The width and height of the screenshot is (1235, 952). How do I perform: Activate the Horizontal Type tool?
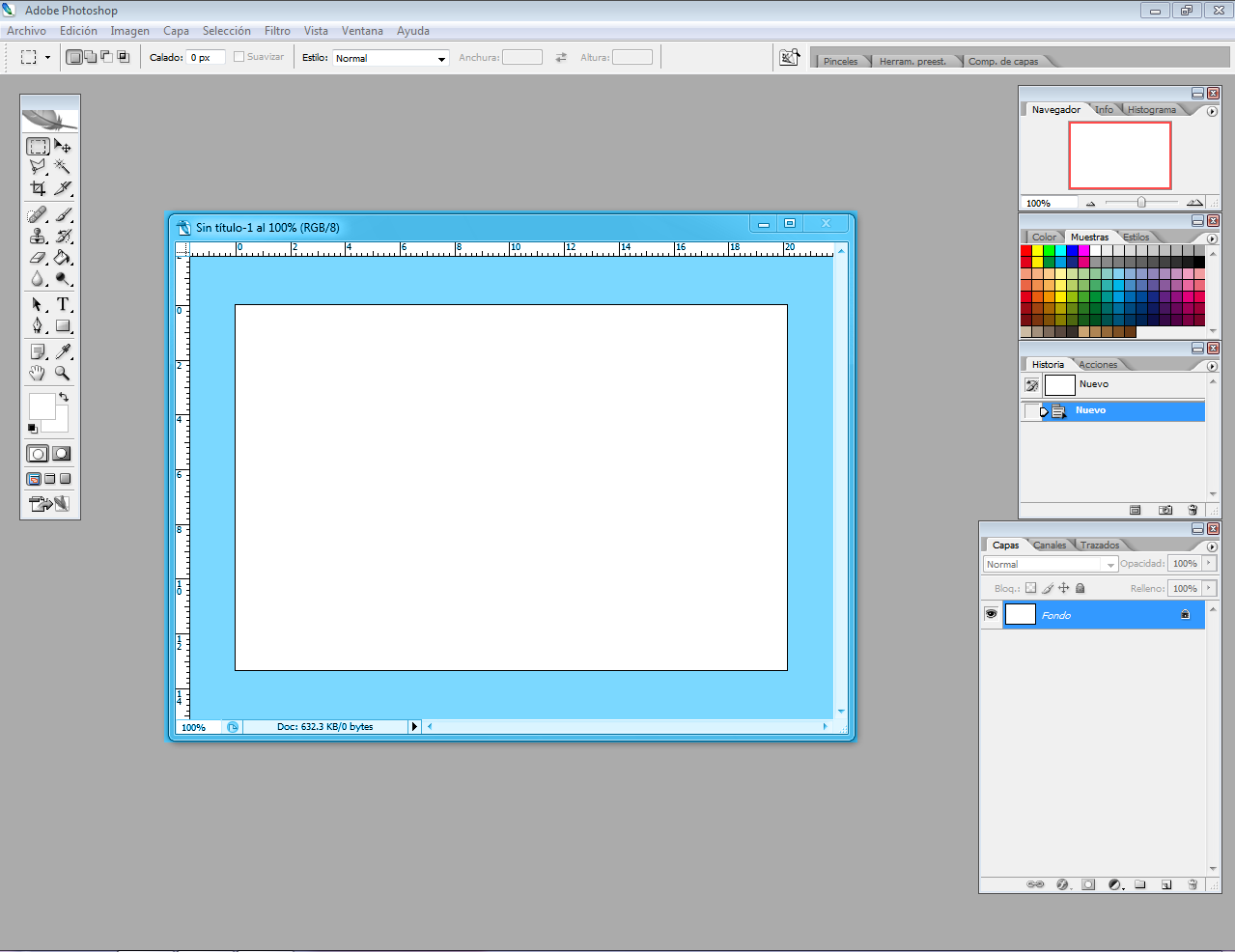click(x=63, y=304)
